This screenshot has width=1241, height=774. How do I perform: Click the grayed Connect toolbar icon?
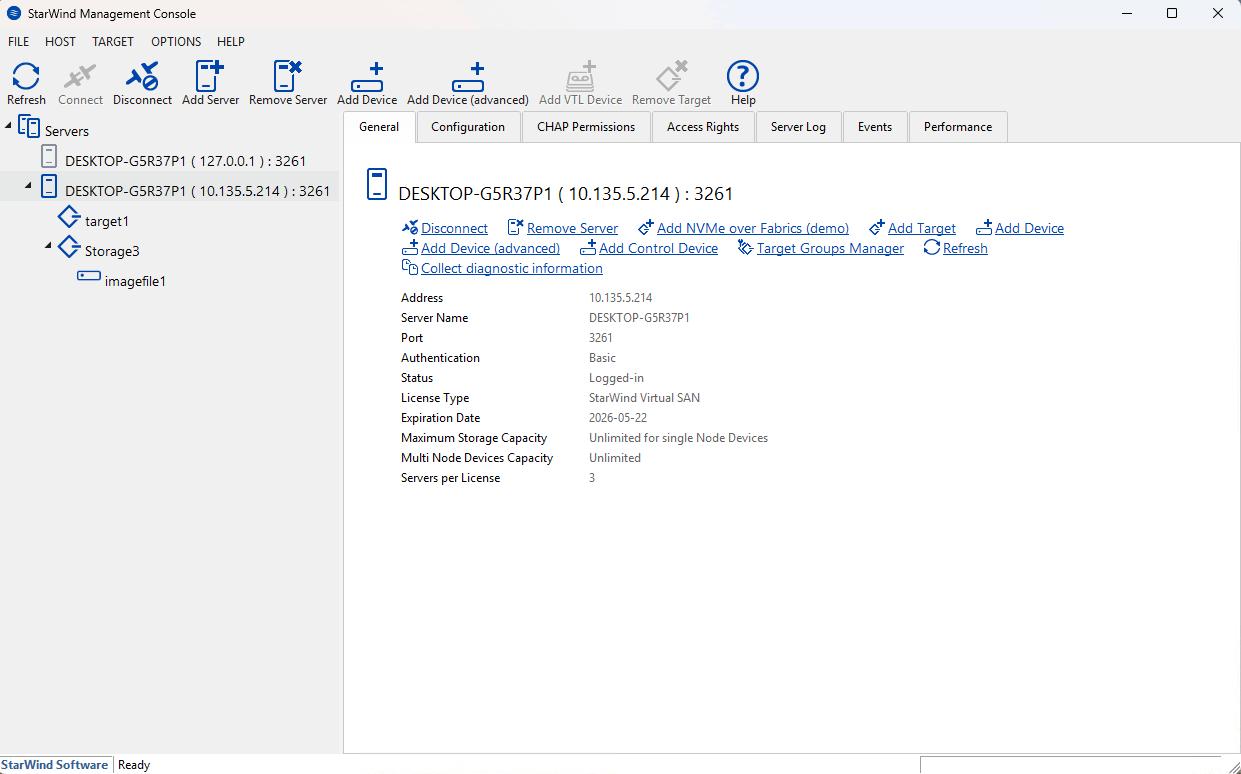point(80,76)
